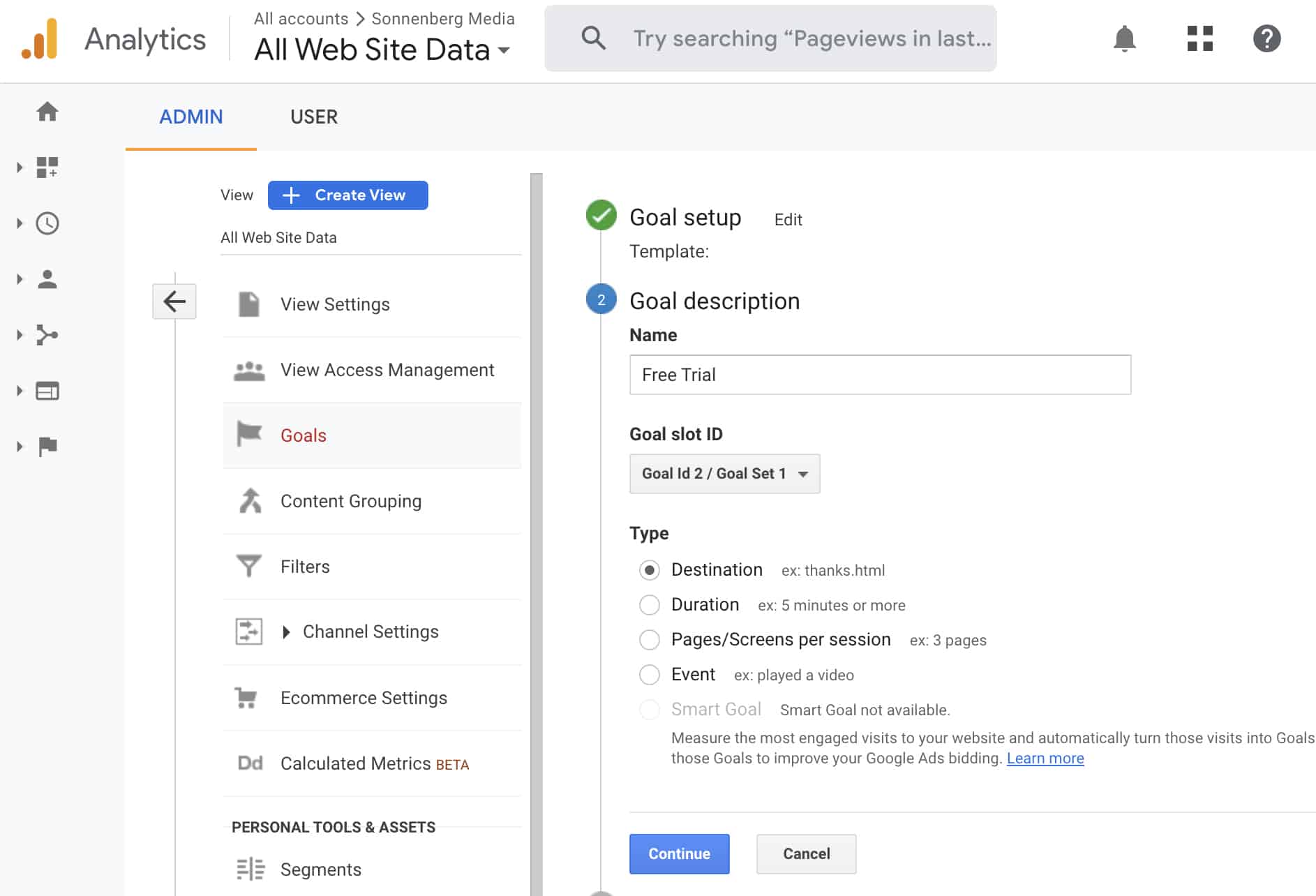Image resolution: width=1316 pixels, height=896 pixels.
Task: Choose the Duration goal type
Action: click(x=650, y=605)
